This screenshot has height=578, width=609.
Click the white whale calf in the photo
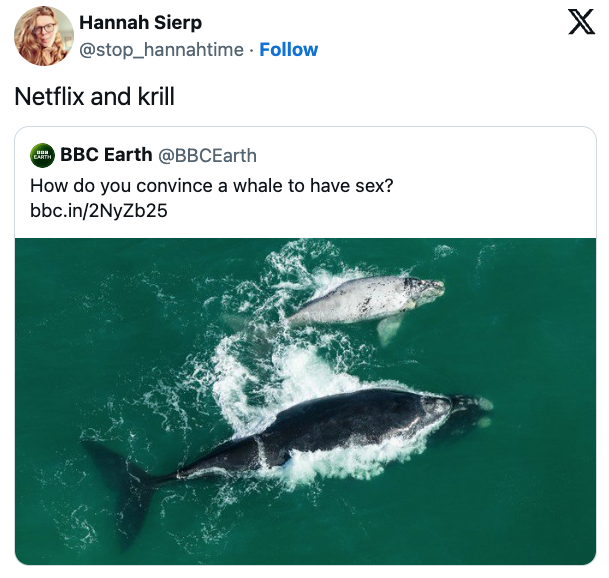click(365, 300)
